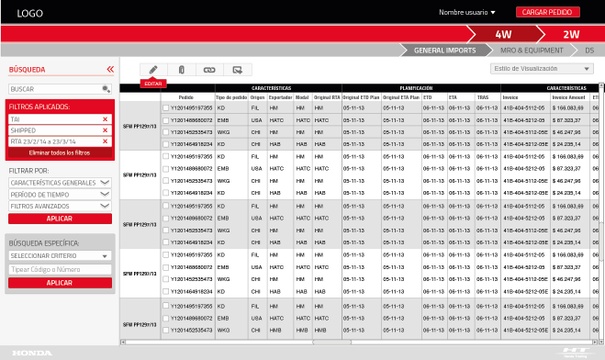The height and width of the screenshot is (360, 605).
Task: Click the LOGO in the header
Action: [x=30, y=14]
